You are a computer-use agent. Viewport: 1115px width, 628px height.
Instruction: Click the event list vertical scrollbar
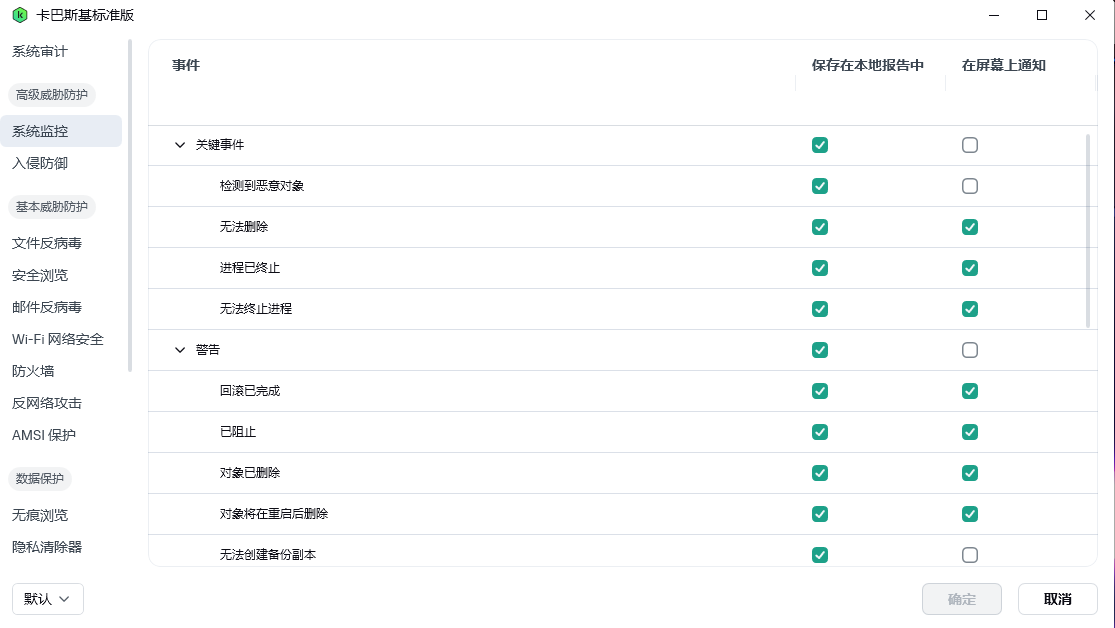1088,231
